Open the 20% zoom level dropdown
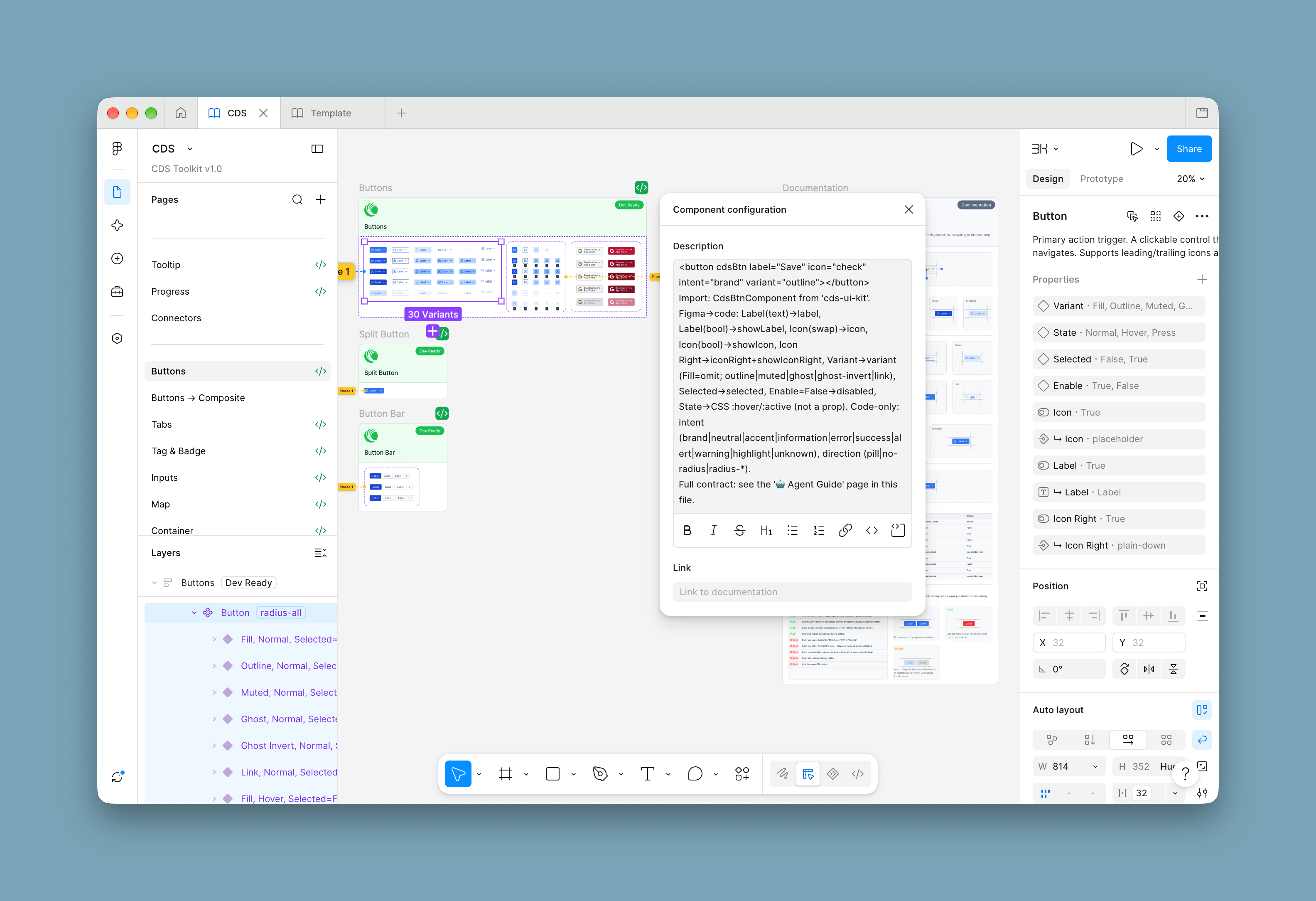The height and width of the screenshot is (901, 1316). tap(1191, 179)
